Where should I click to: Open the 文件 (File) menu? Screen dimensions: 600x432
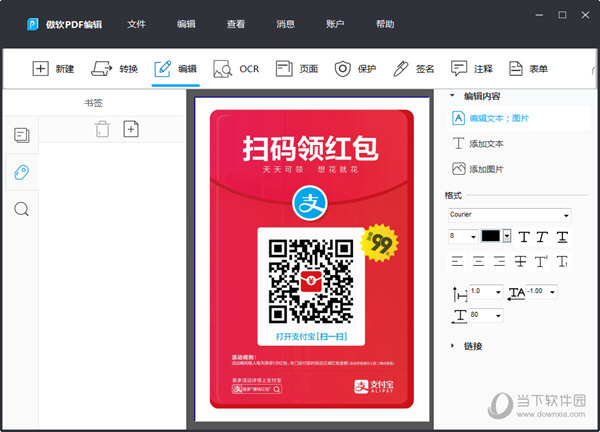pos(137,24)
